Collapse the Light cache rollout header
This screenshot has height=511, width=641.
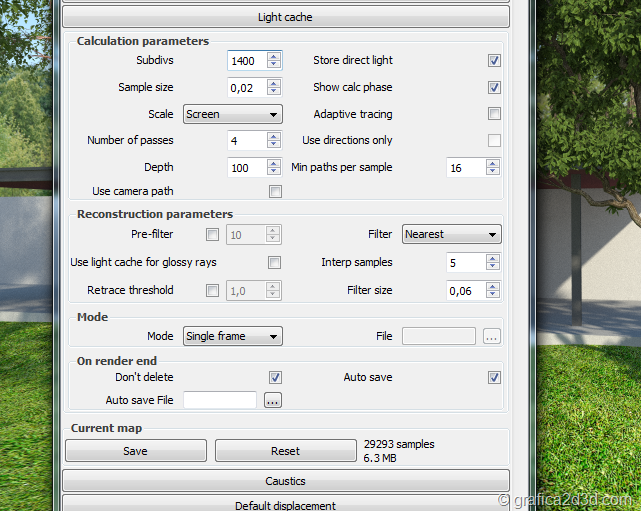(x=285, y=17)
